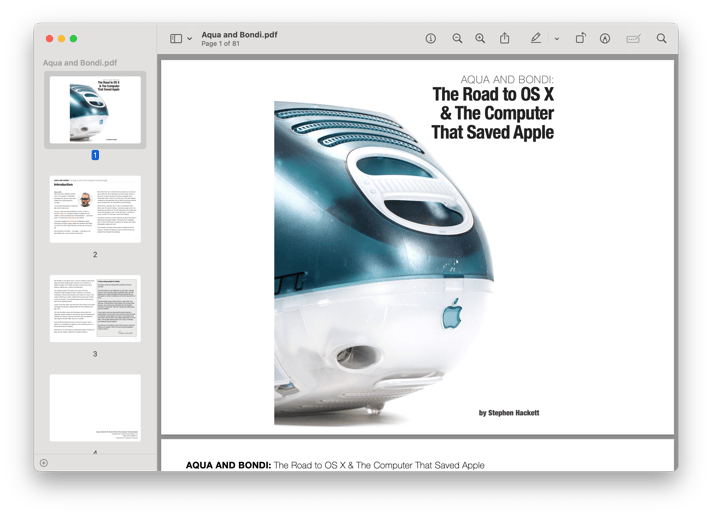This screenshot has height=516, width=712.
Task: Show the Markup toolbar
Action: click(604, 39)
